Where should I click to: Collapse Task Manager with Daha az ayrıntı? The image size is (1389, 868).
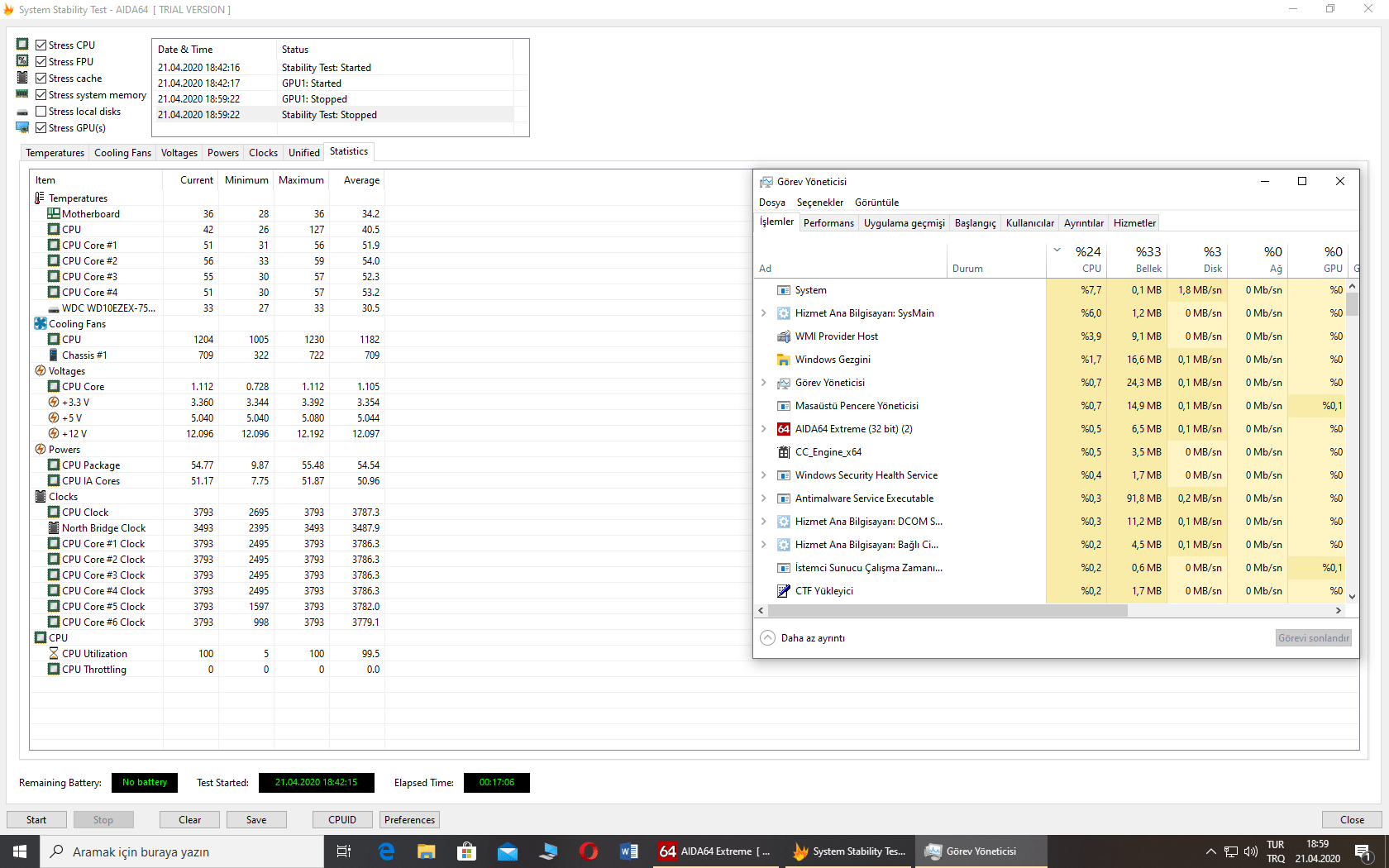[x=803, y=638]
